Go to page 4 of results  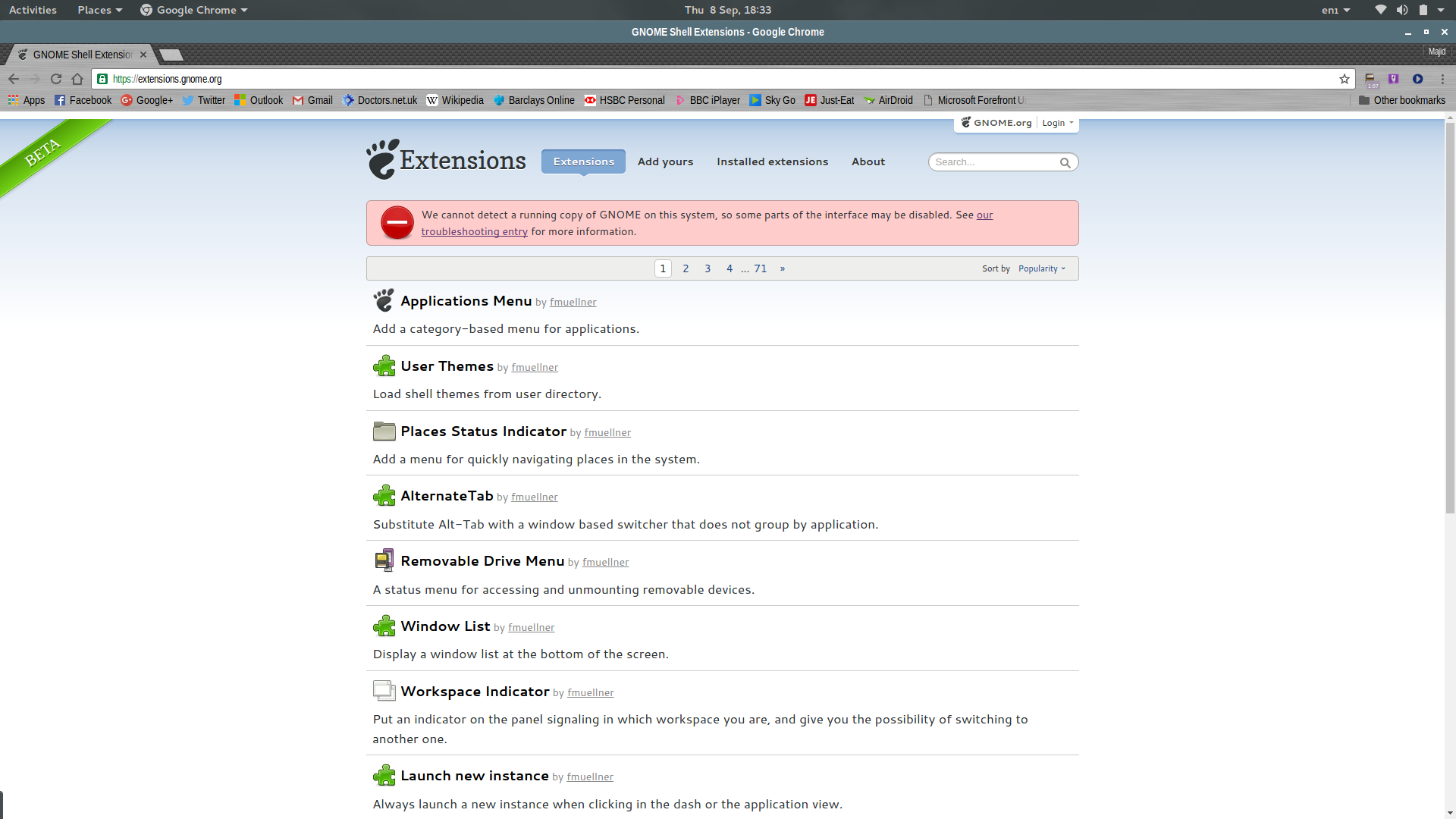point(730,268)
